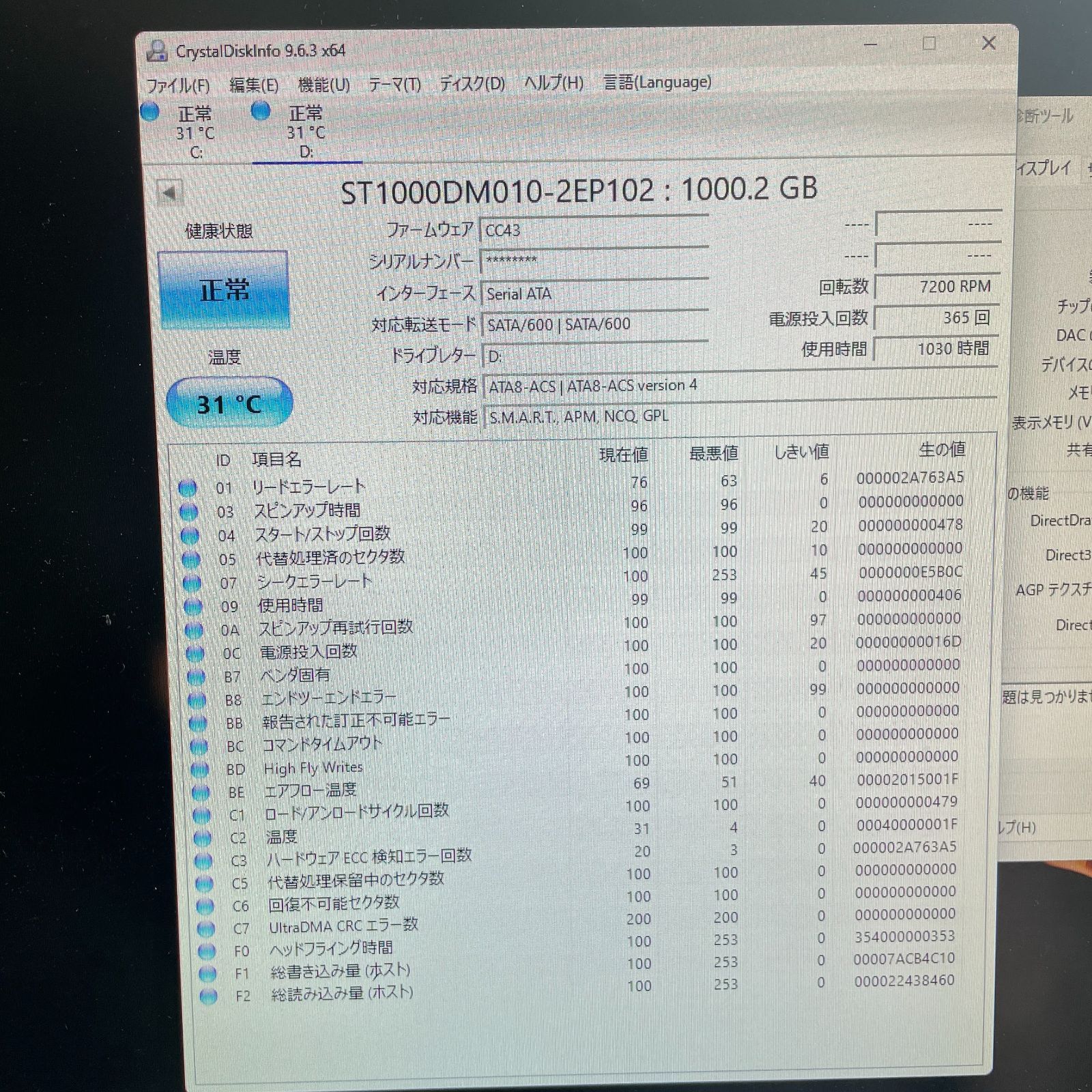Click the CrystalDiskInfo title bar icon
This screenshot has width=1092, height=1092.
pyautogui.click(x=158, y=51)
